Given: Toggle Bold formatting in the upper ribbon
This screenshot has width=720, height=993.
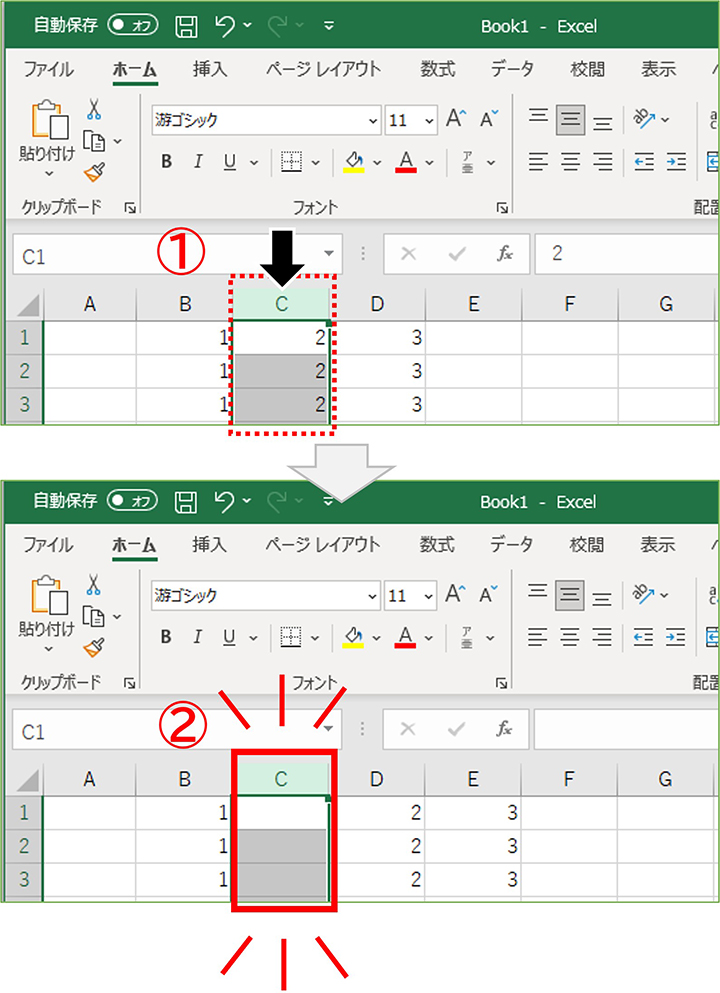Looking at the screenshot, I should click(167, 162).
